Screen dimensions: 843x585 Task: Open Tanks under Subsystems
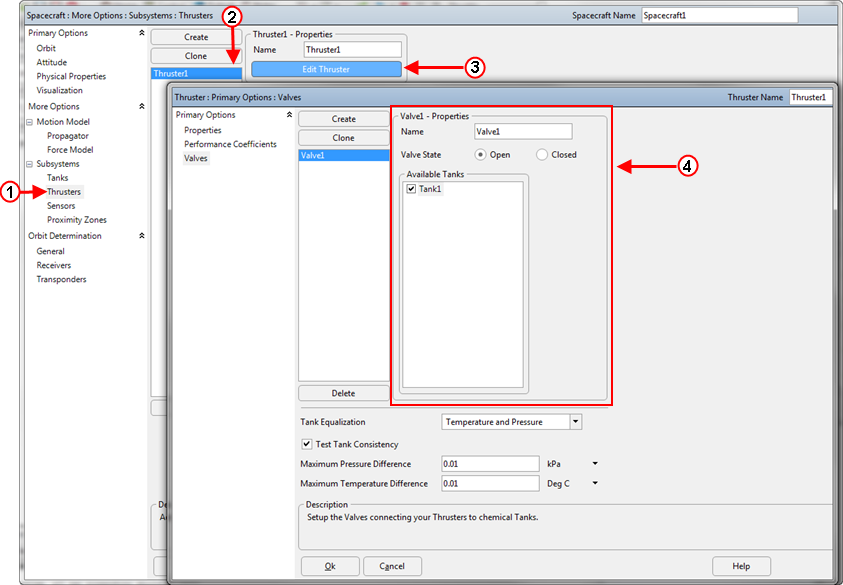58,178
